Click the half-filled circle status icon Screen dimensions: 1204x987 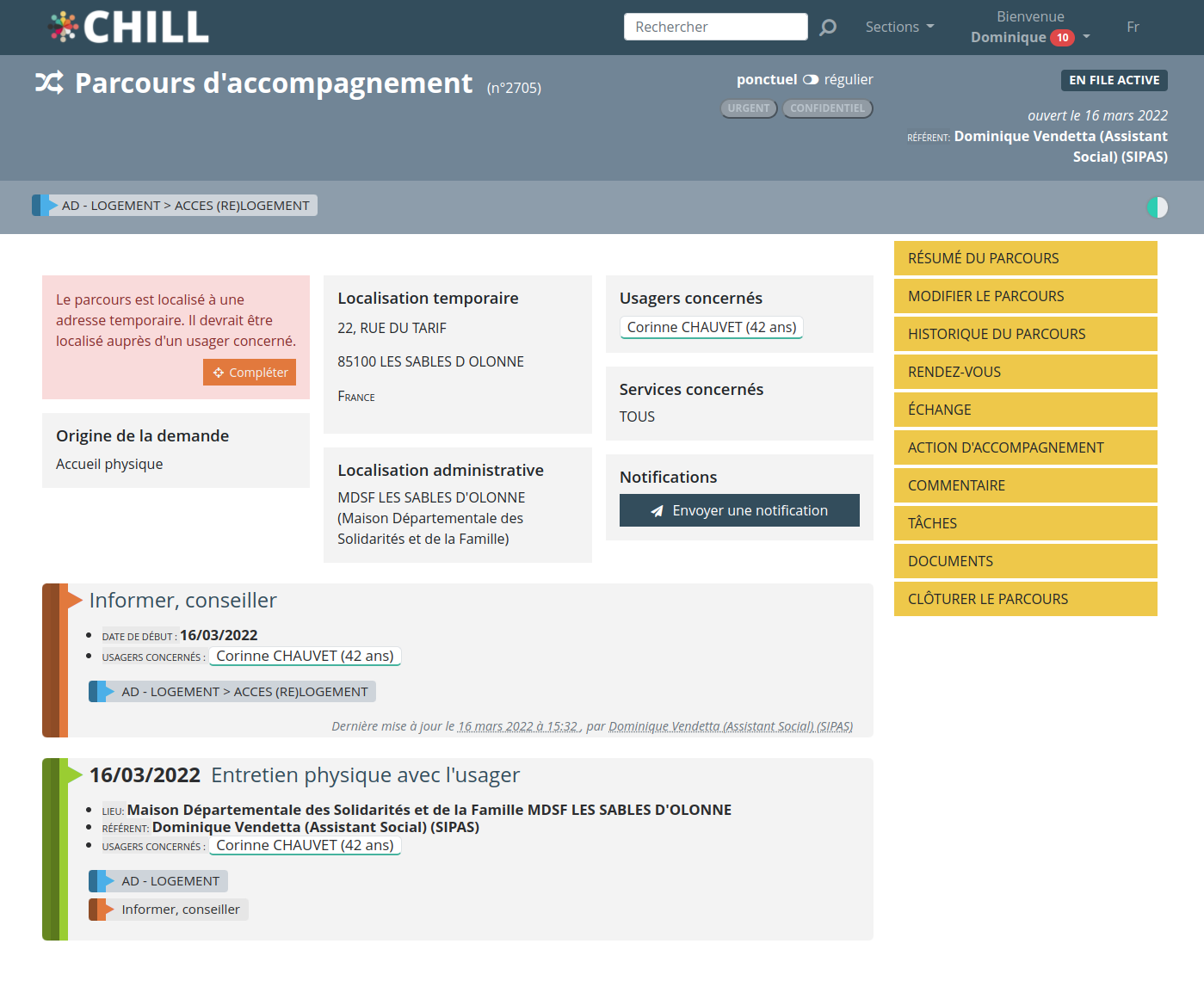tap(1157, 207)
